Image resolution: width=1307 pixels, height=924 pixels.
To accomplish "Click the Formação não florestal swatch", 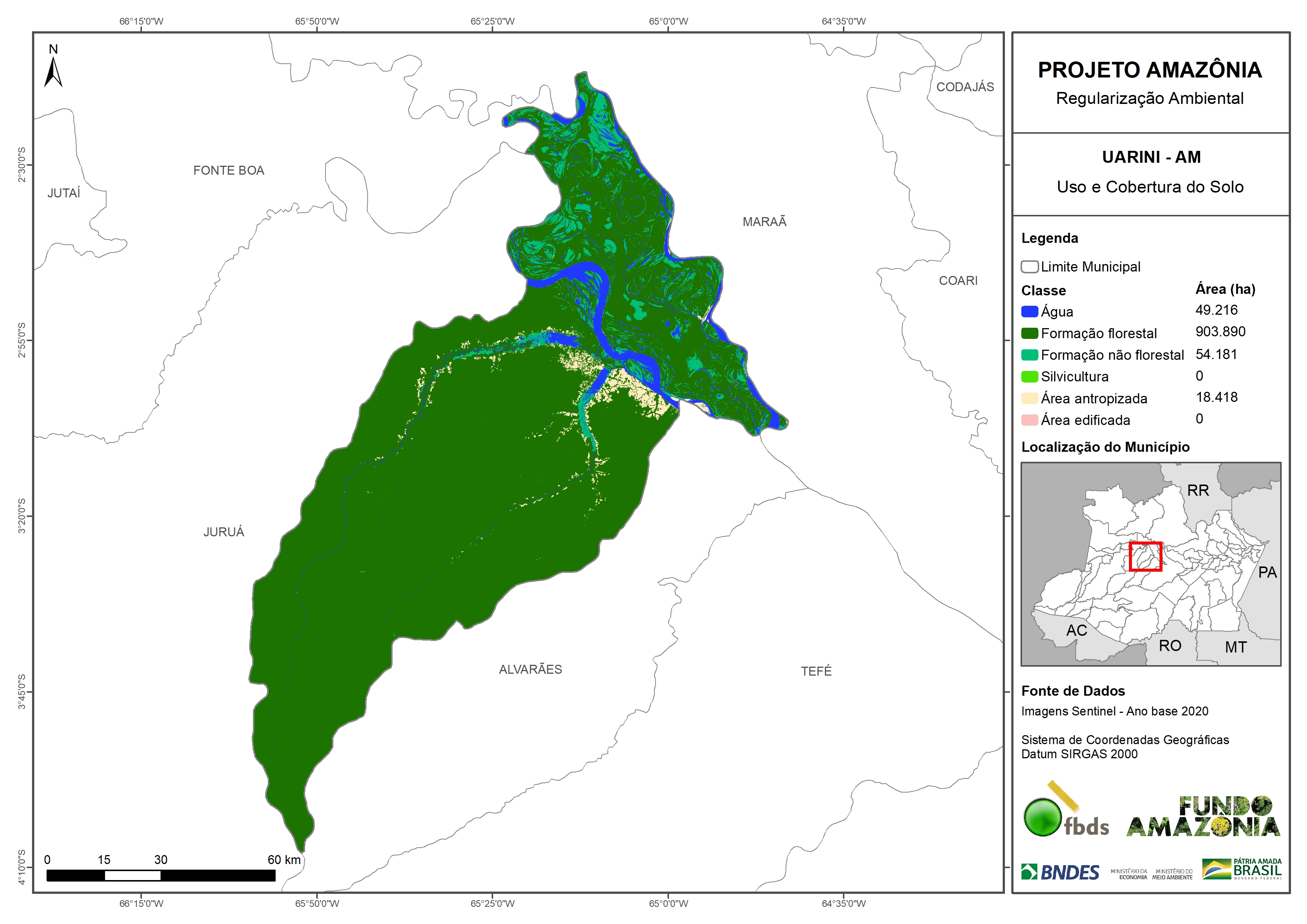I will [x=1029, y=355].
